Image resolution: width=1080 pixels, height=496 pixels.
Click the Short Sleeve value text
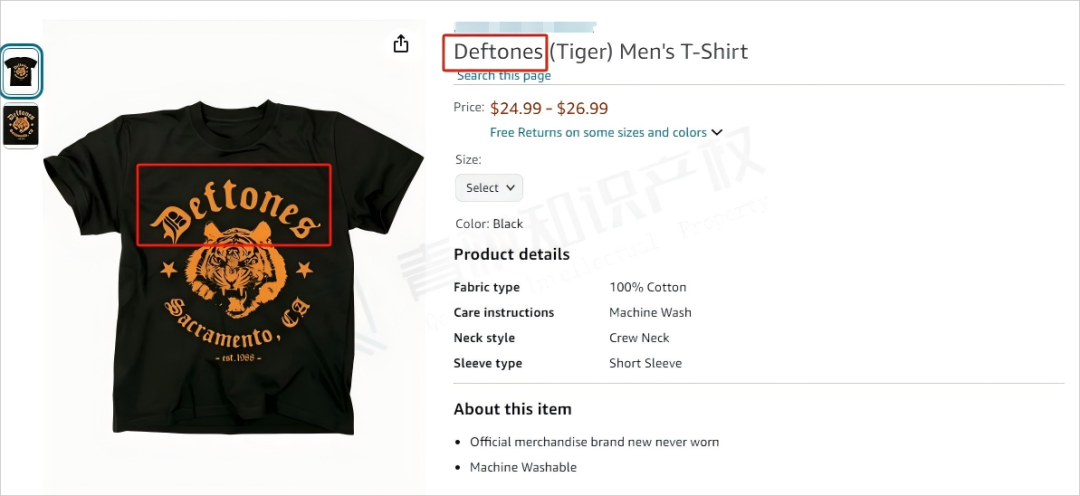point(645,363)
